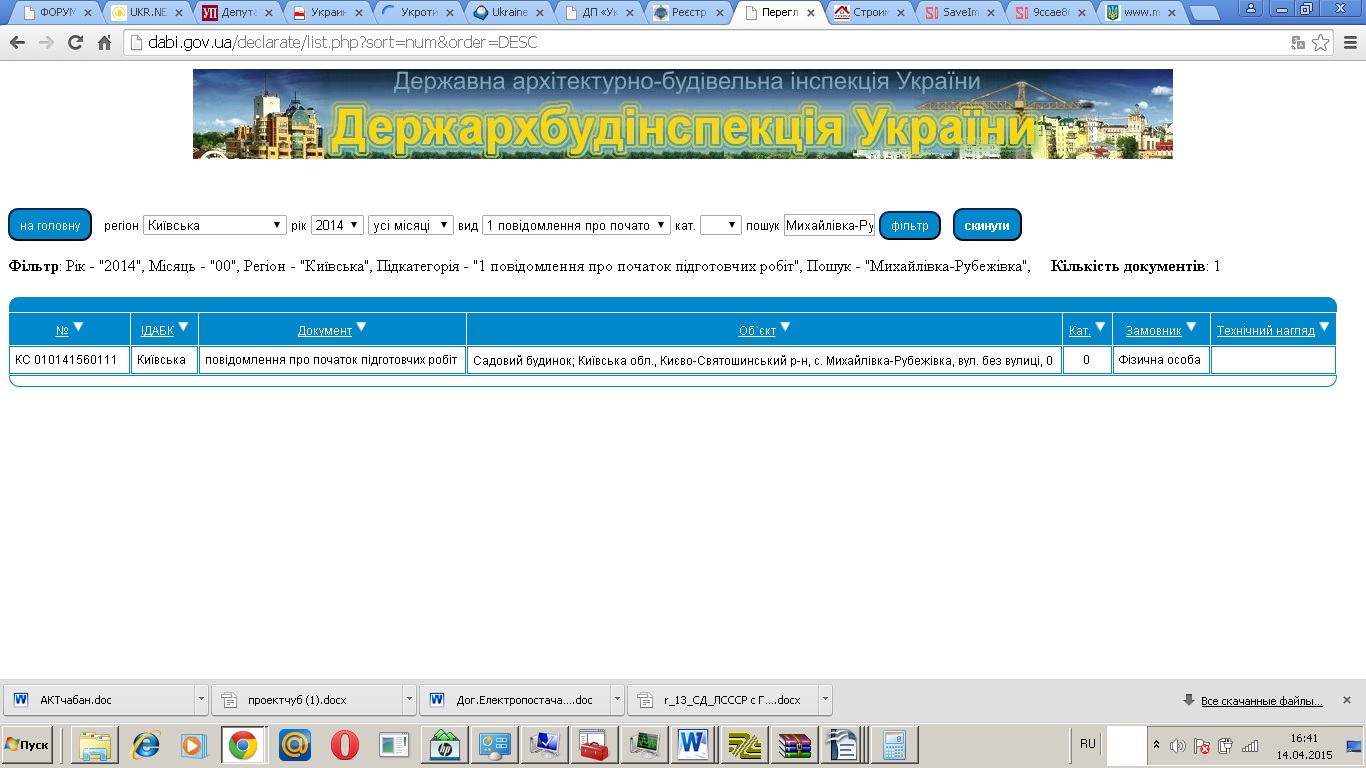This screenshot has width=1366, height=768.
Task: Open menu arrow for АКТчабан.doc download
Action: click(x=201, y=700)
